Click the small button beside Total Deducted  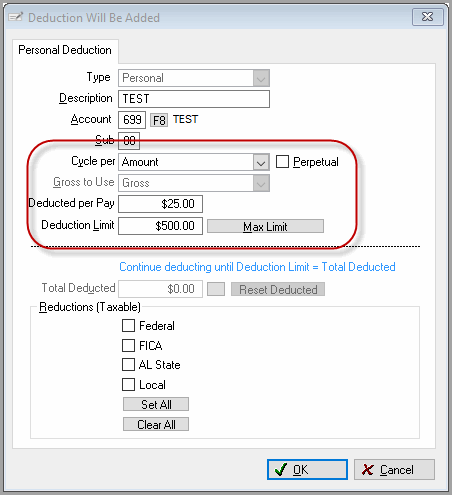click(216, 289)
